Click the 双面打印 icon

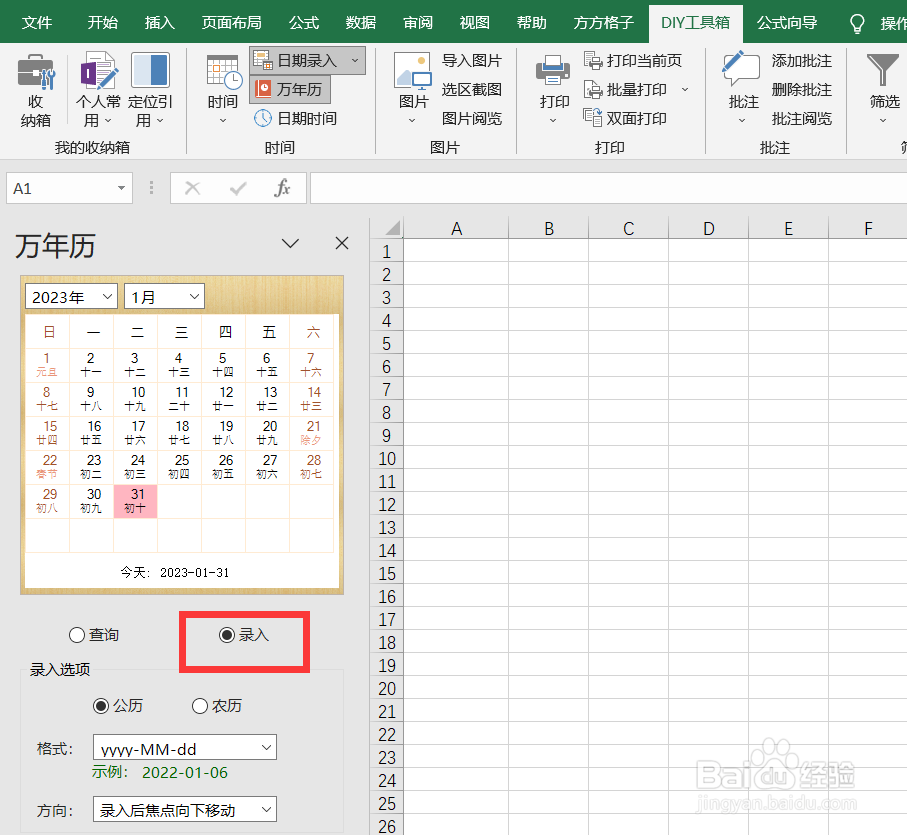pos(593,118)
